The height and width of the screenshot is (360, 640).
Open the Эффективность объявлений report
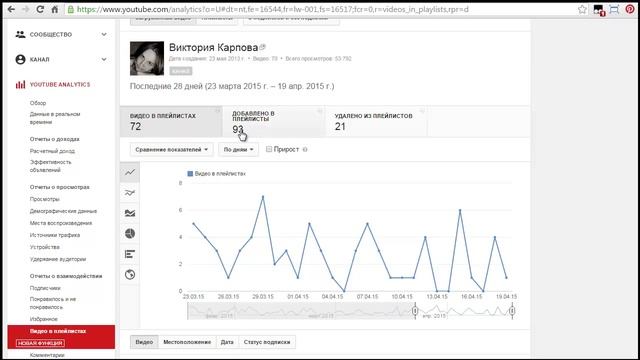click(50, 166)
